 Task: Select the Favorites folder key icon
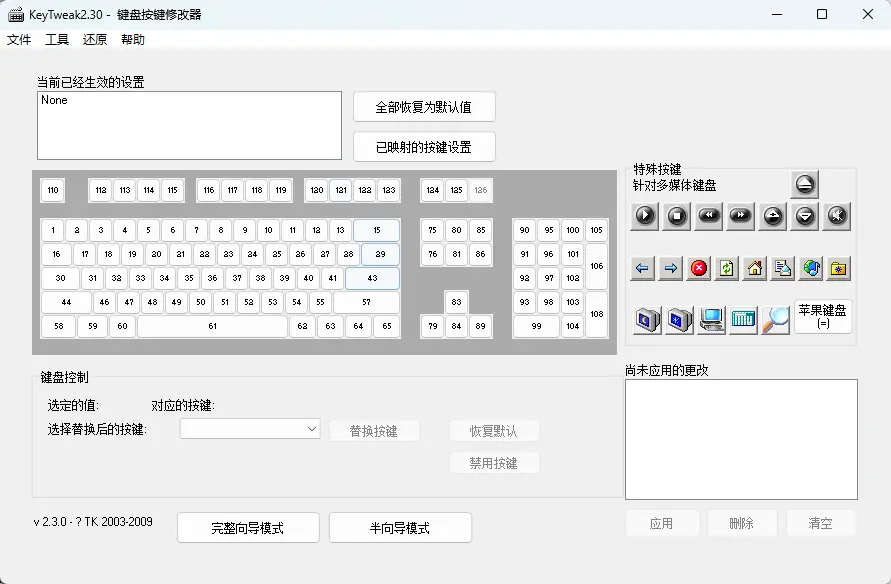(839, 268)
